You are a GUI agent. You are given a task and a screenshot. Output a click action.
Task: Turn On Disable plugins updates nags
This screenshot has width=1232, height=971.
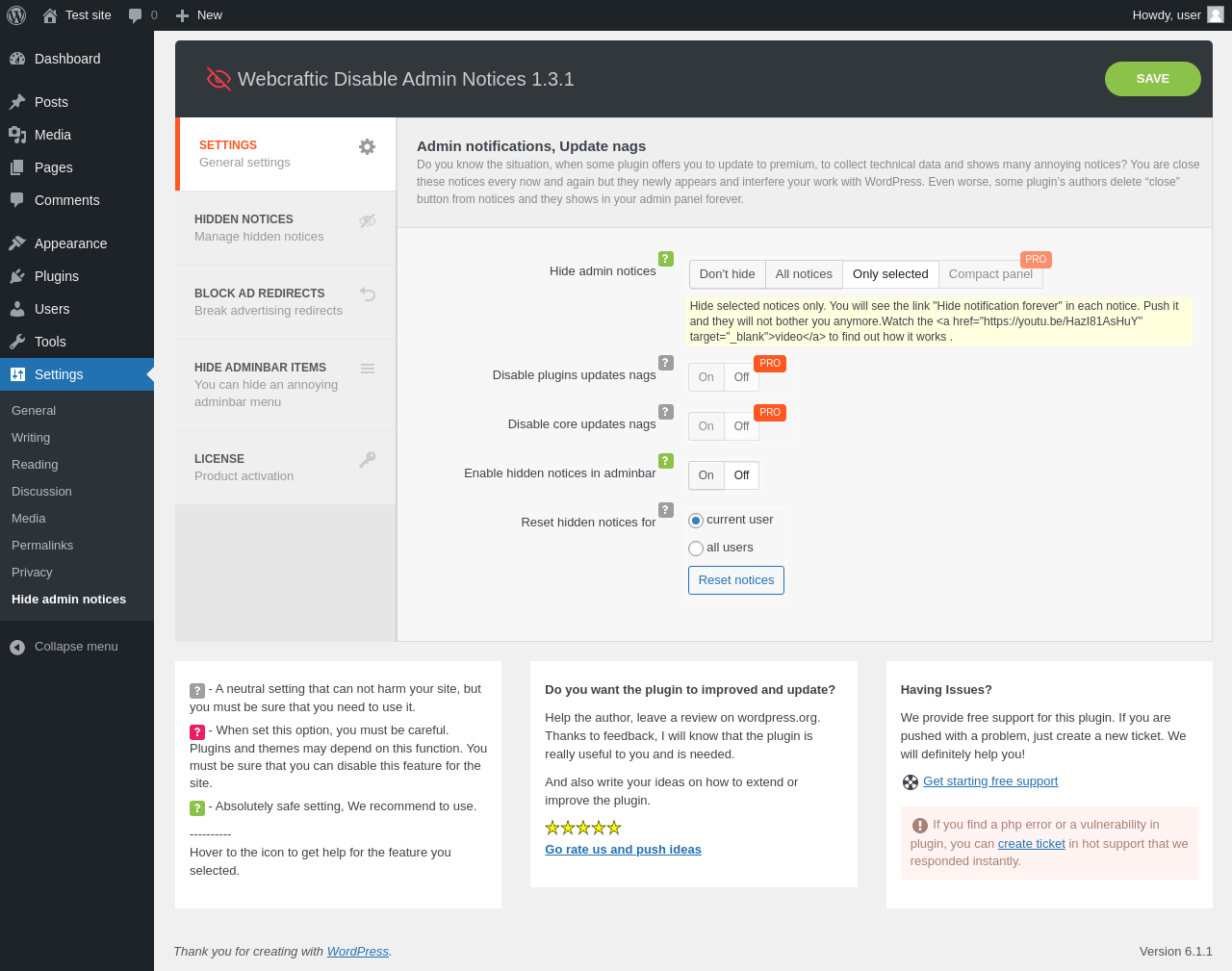coord(706,377)
